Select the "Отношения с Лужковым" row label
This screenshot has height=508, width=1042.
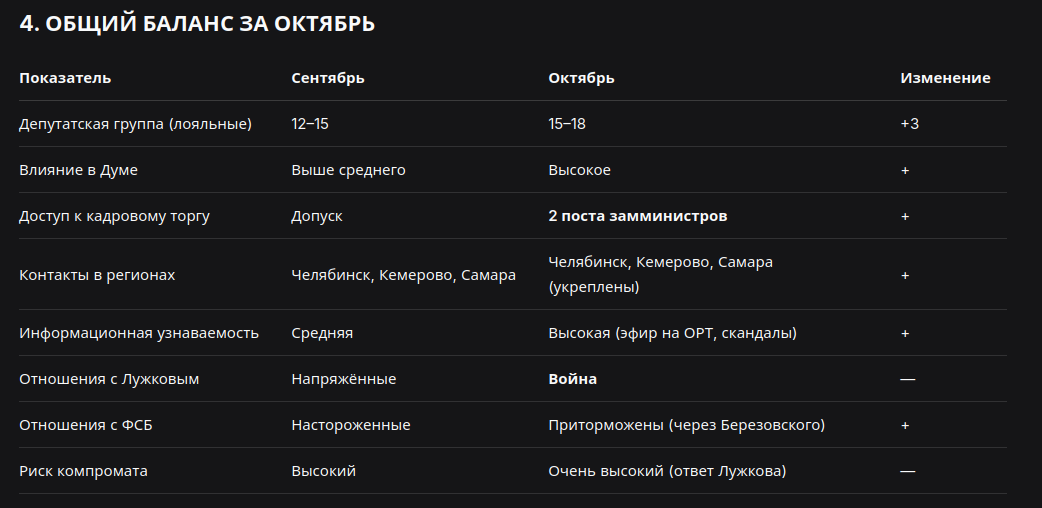click(x=109, y=378)
